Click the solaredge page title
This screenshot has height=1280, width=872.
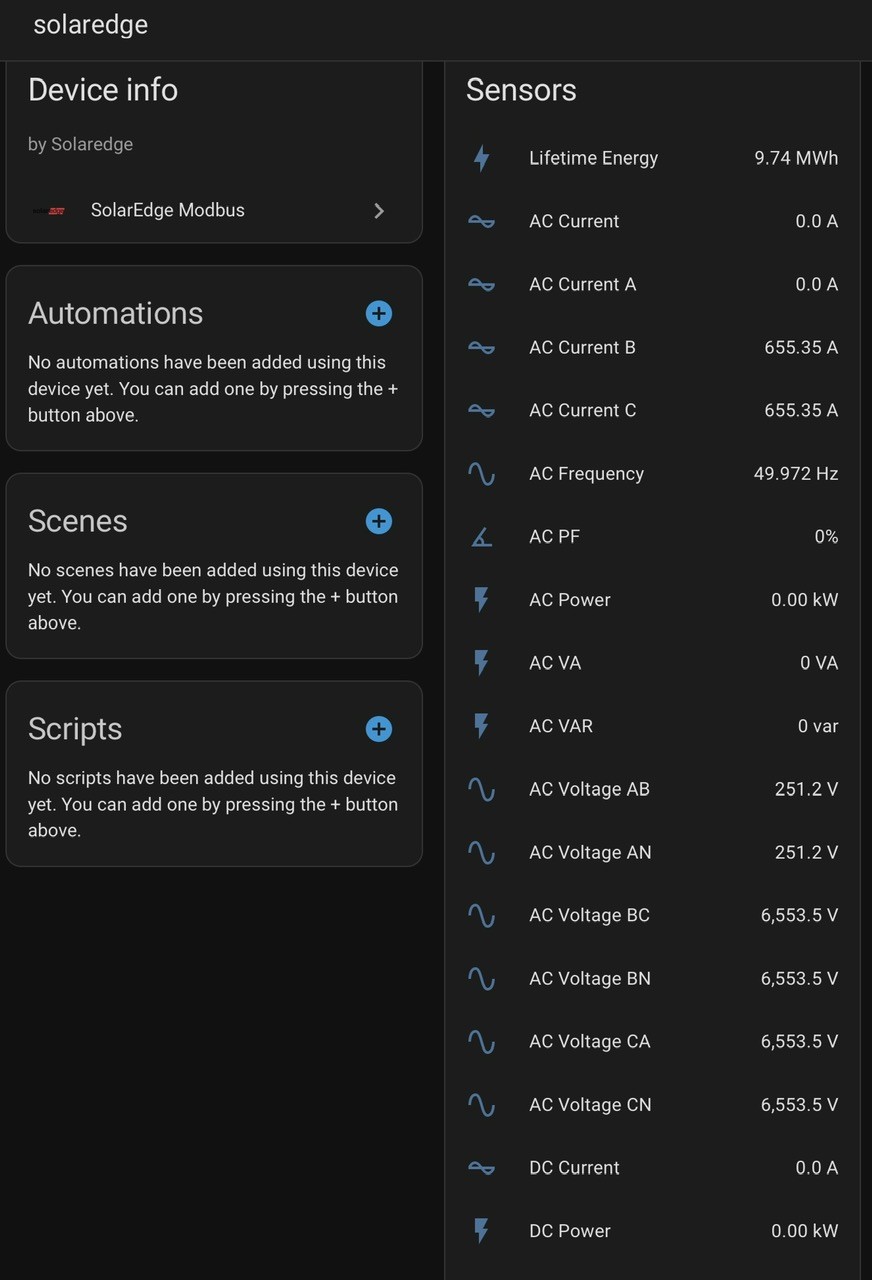point(91,25)
